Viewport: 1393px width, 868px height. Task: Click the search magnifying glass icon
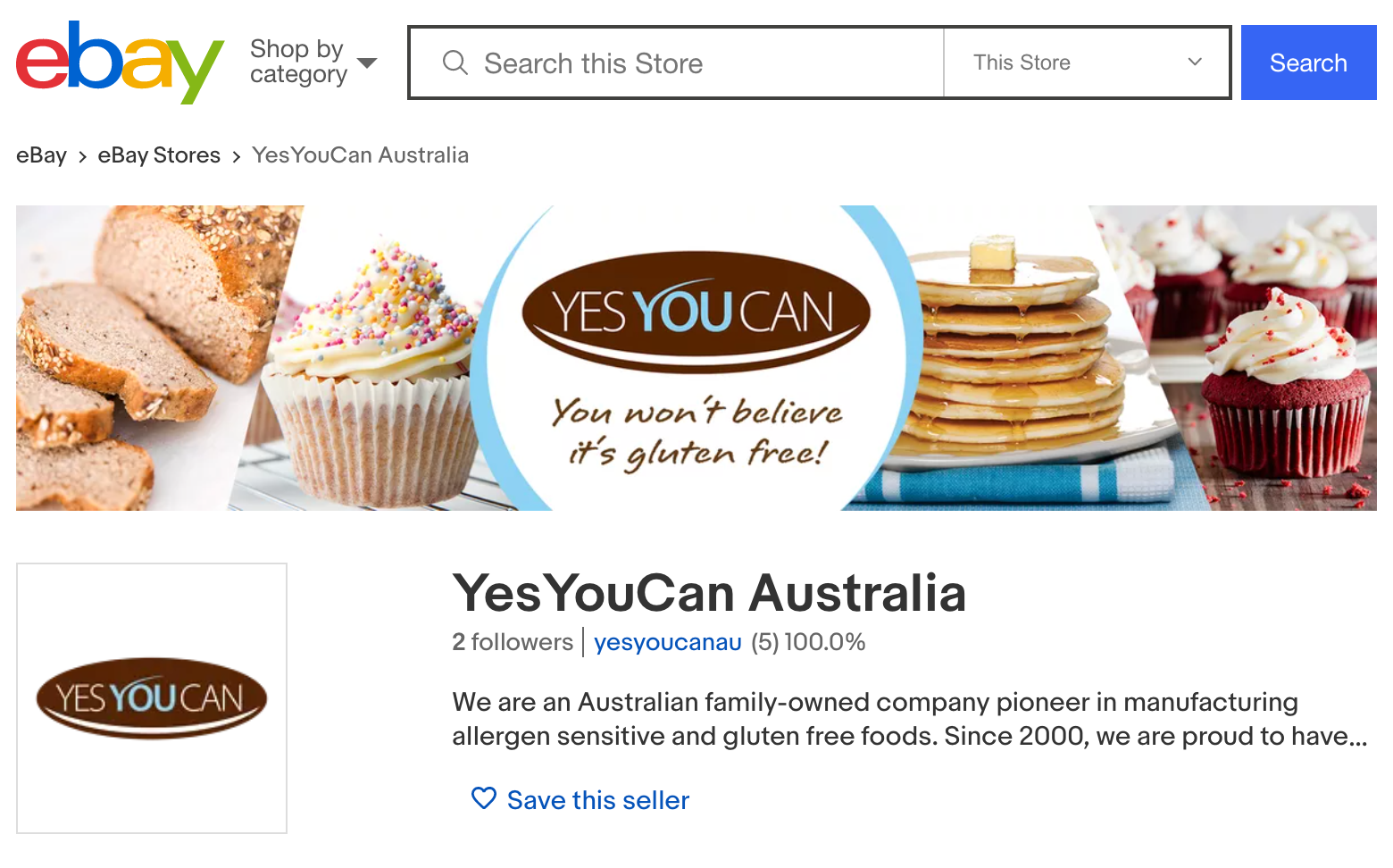tap(455, 63)
